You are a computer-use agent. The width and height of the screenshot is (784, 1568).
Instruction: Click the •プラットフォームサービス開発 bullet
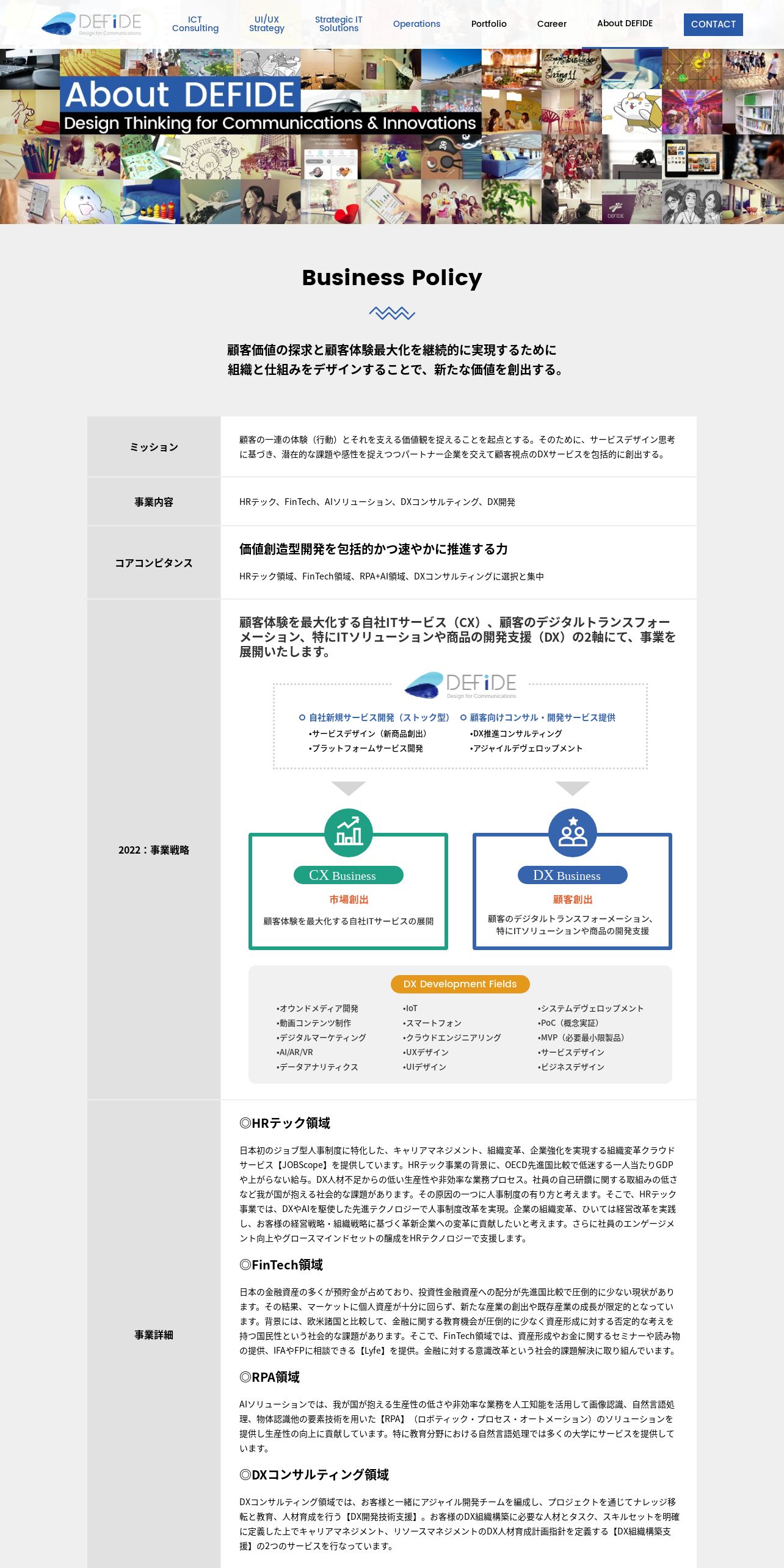coord(365,748)
